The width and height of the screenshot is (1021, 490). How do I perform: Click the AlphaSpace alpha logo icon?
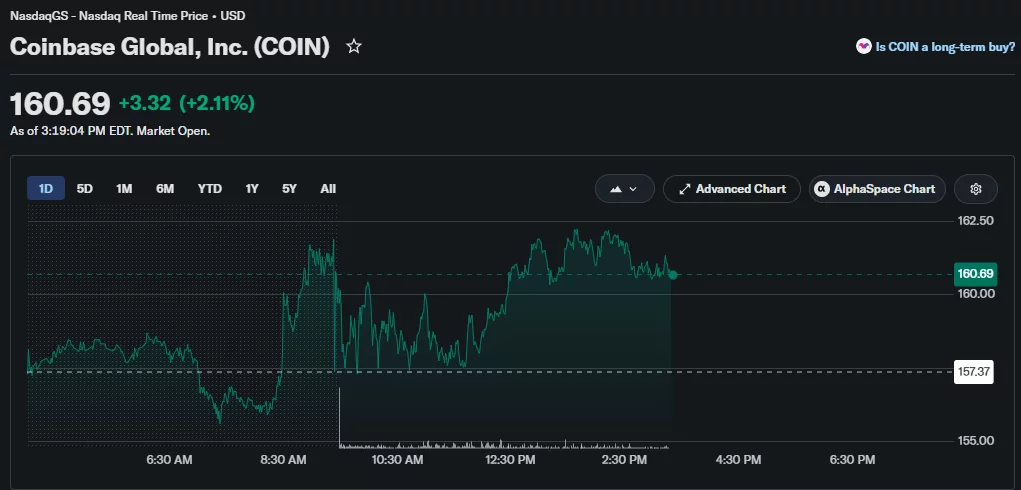(x=822, y=189)
